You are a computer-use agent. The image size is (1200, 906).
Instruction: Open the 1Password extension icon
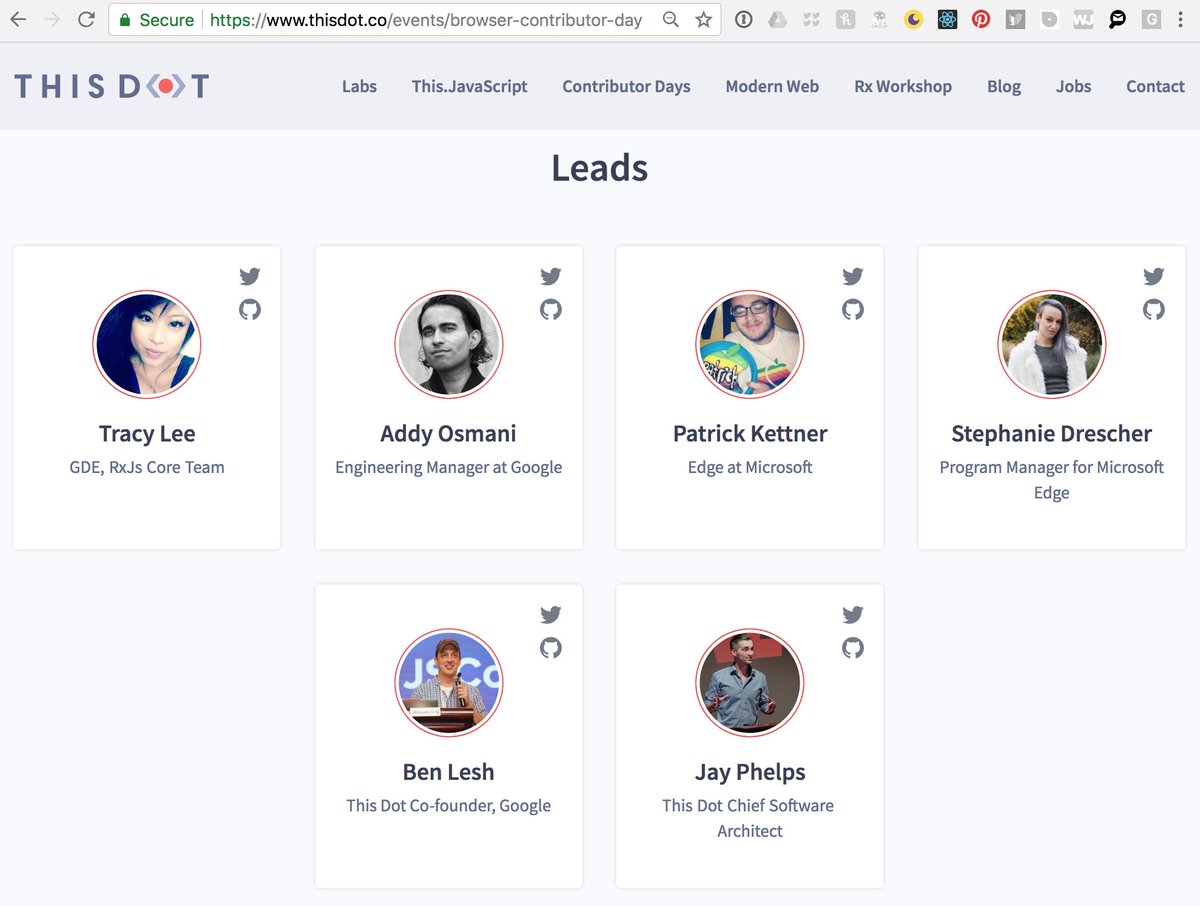click(x=743, y=19)
